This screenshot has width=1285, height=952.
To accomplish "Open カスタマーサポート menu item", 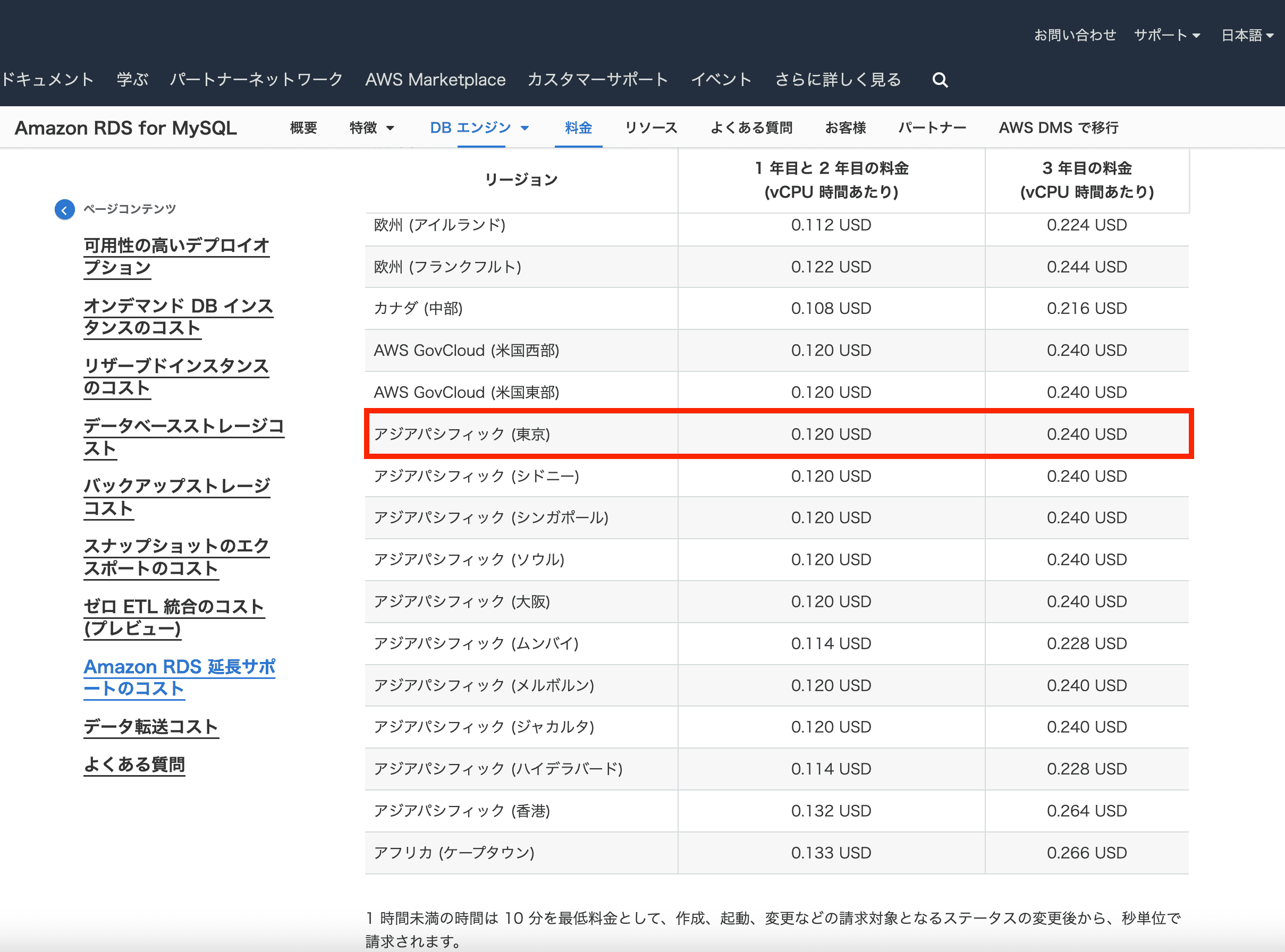I will tap(598, 80).
